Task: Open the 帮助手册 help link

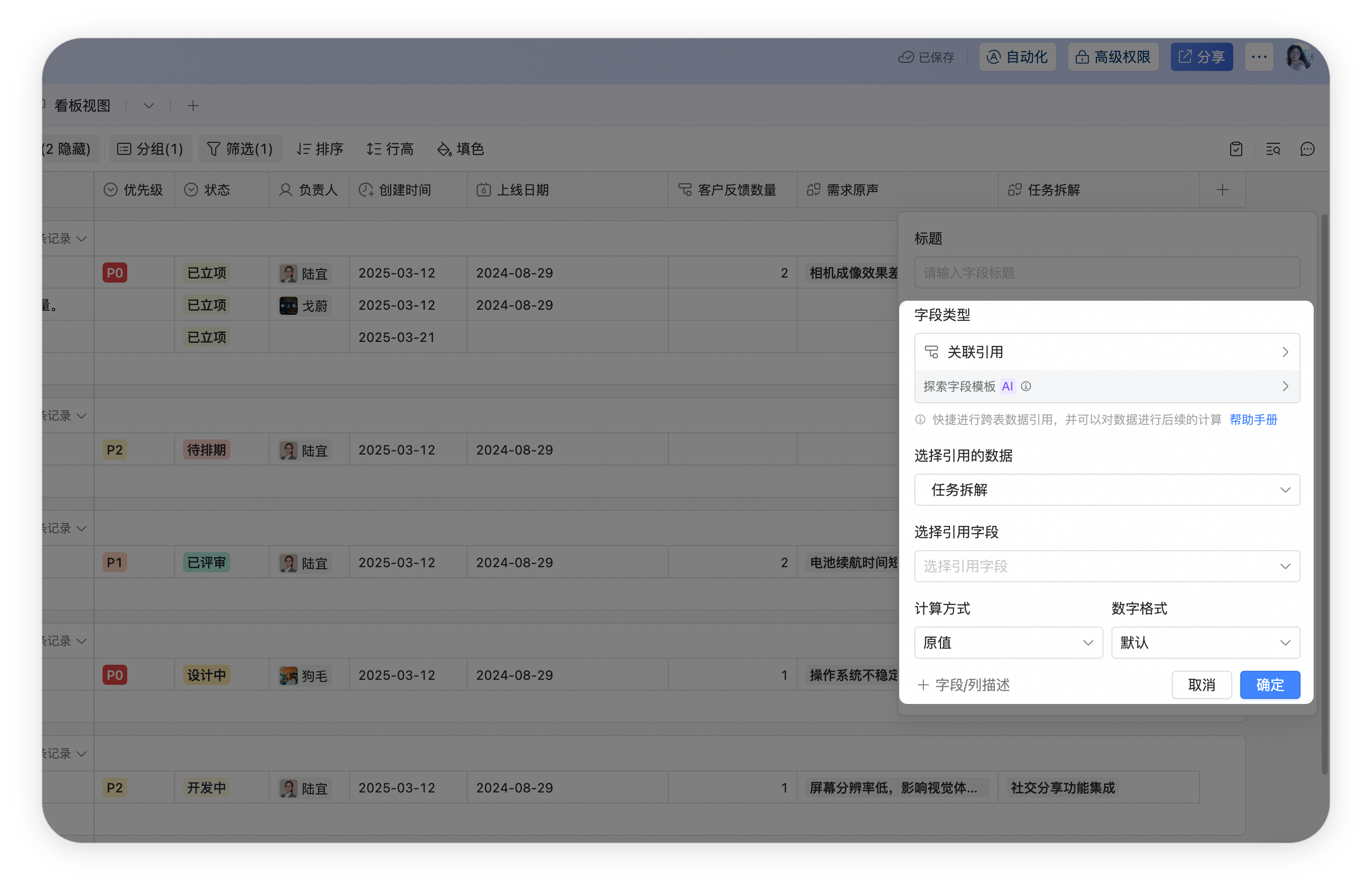Action: pos(1253,420)
